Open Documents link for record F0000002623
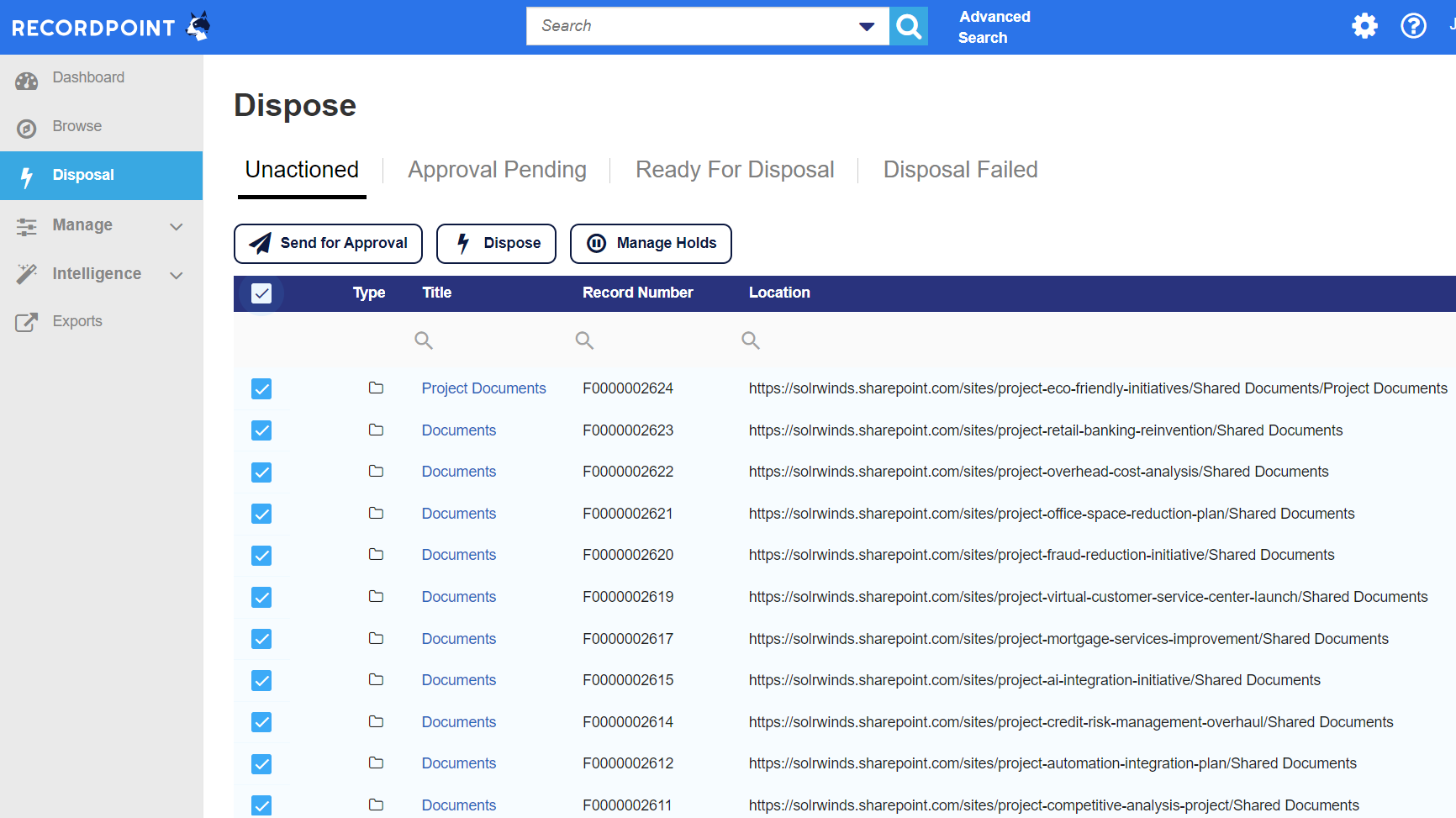Image resolution: width=1456 pixels, height=818 pixels. click(459, 430)
